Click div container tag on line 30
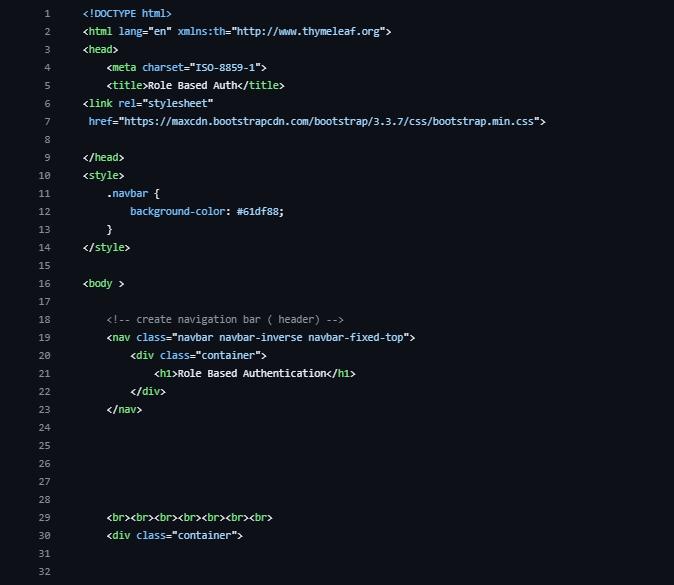Viewport: 674px width, 585px height. pos(175,536)
